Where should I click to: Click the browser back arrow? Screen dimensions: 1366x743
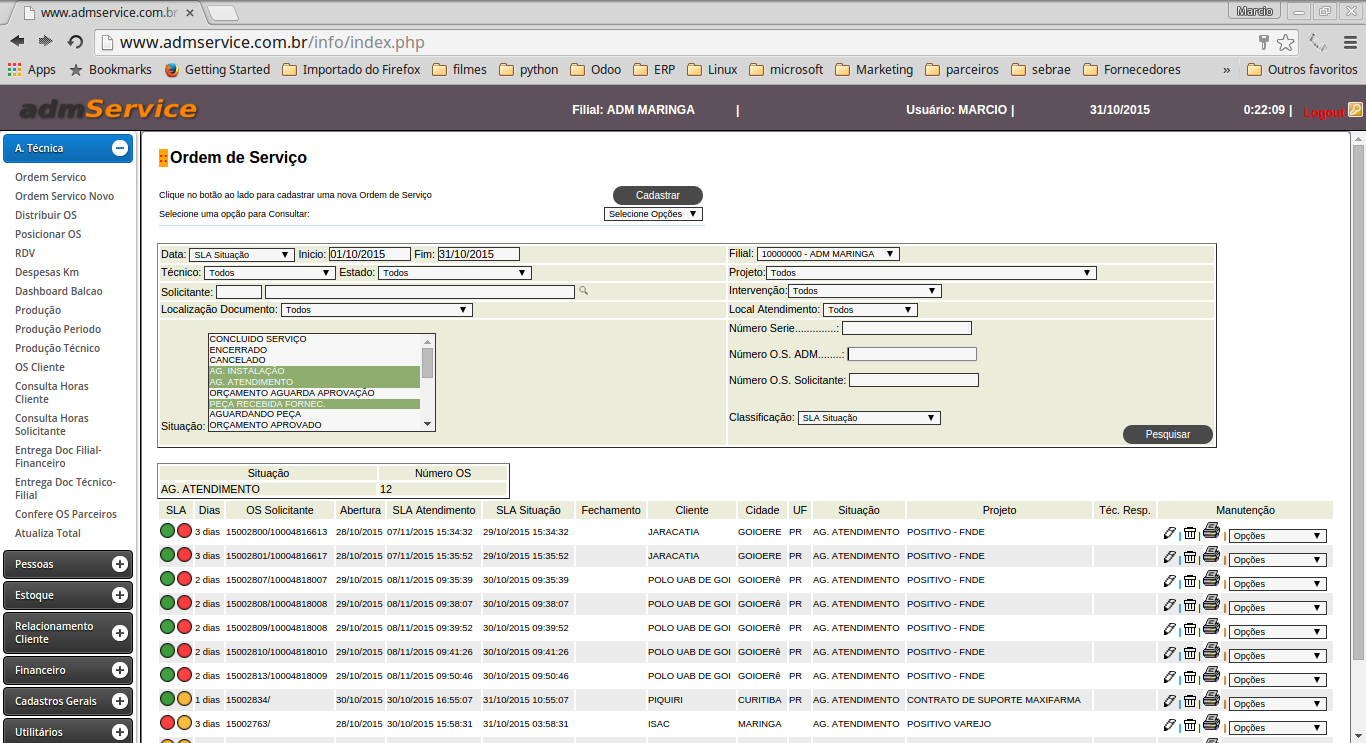18,42
